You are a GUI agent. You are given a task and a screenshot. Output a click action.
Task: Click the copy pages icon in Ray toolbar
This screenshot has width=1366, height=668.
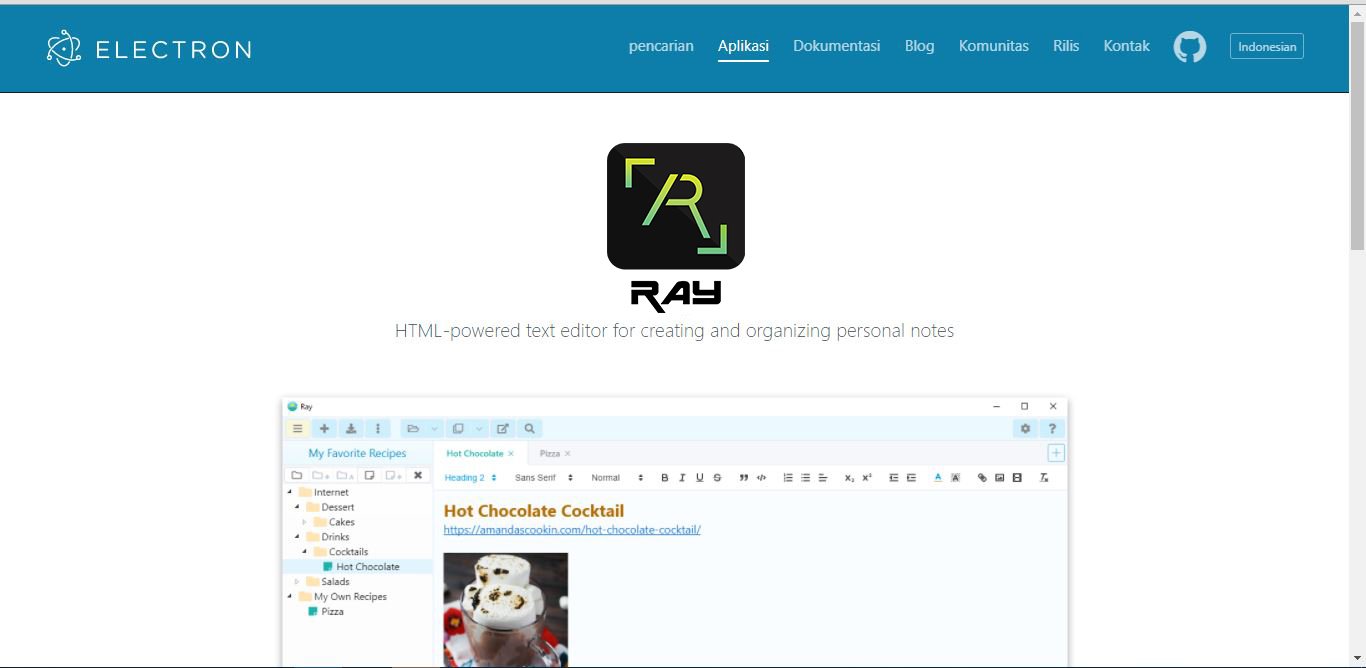click(458, 428)
